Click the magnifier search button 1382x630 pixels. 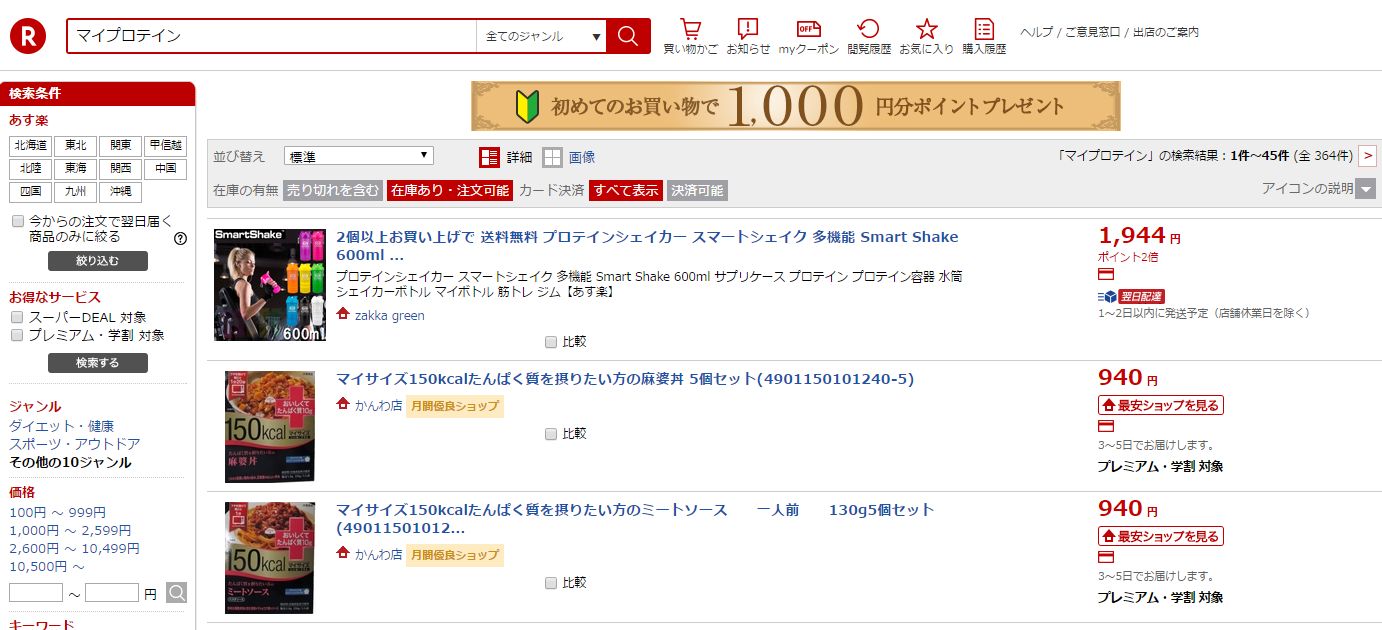pyautogui.click(x=628, y=36)
